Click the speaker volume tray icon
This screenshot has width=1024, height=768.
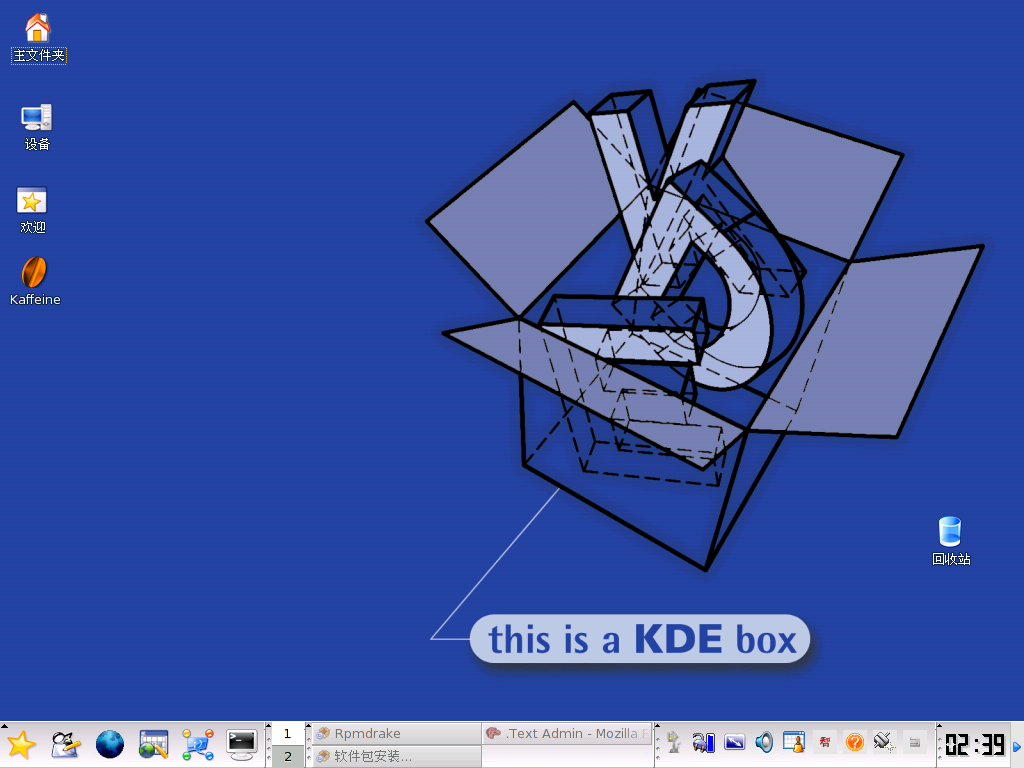tap(764, 742)
